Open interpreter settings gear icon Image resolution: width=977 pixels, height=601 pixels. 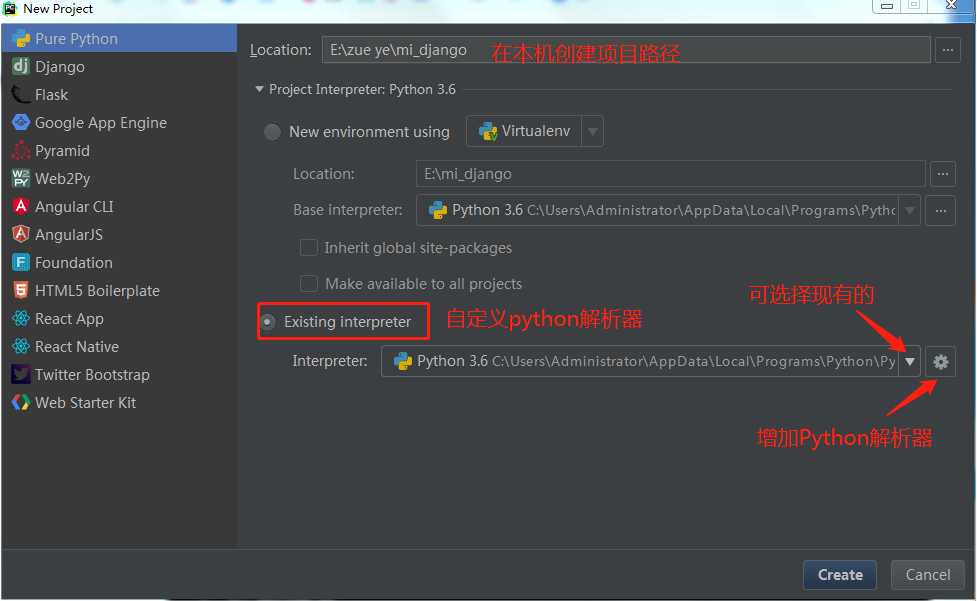pyautogui.click(x=940, y=361)
